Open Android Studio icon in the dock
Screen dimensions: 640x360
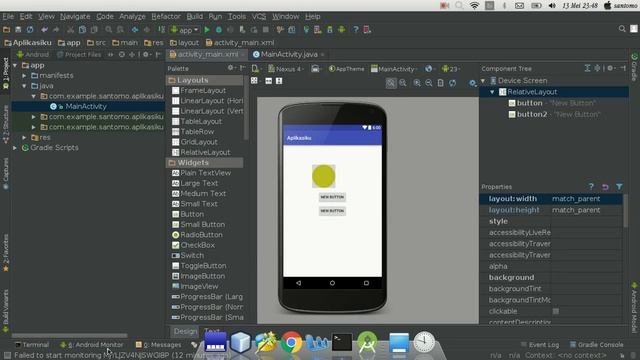pyautogui.click(x=367, y=342)
